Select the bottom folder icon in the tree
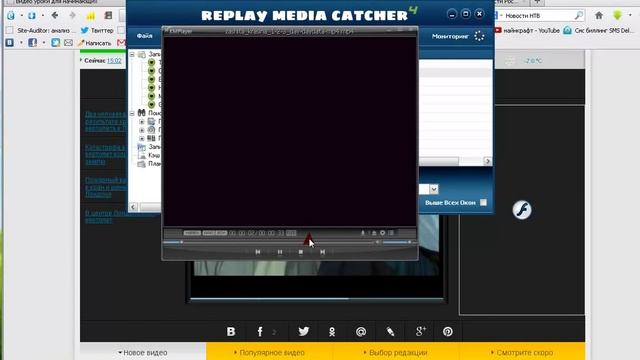640x360 pixels. (142, 164)
